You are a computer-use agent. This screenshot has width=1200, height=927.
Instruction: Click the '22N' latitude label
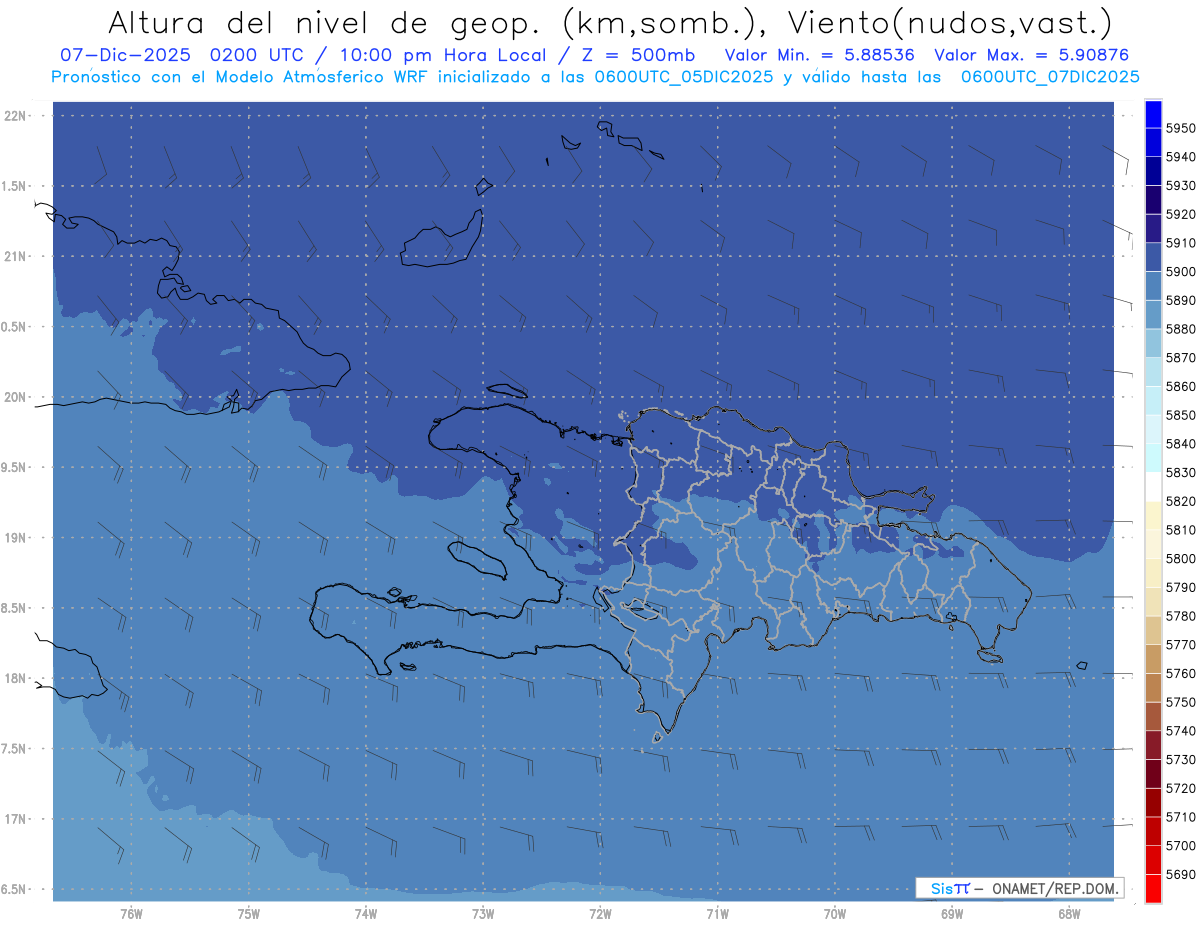[15, 116]
